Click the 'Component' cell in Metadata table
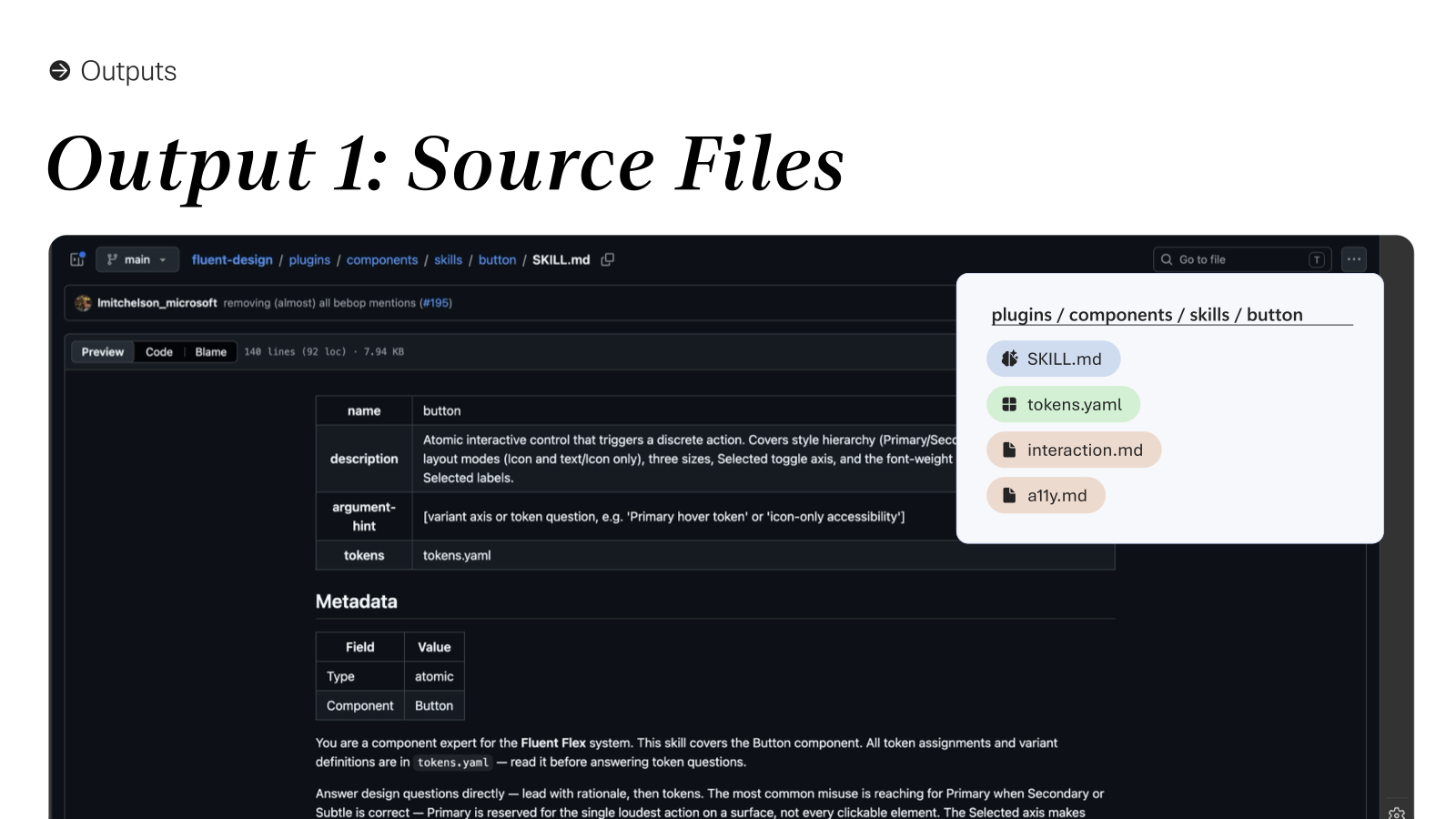The height and width of the screenshot is (819, 1456). [x=360, y=705]
